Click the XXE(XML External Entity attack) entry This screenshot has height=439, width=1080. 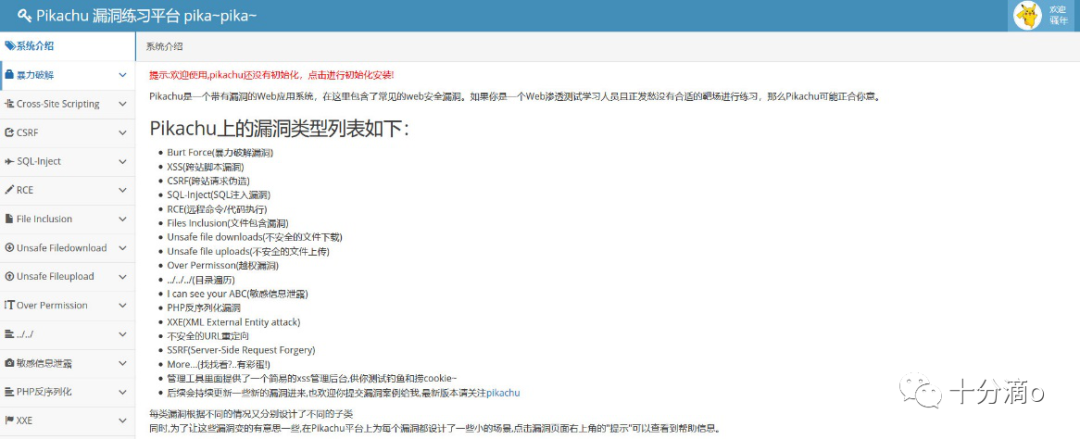click(233, 322)
